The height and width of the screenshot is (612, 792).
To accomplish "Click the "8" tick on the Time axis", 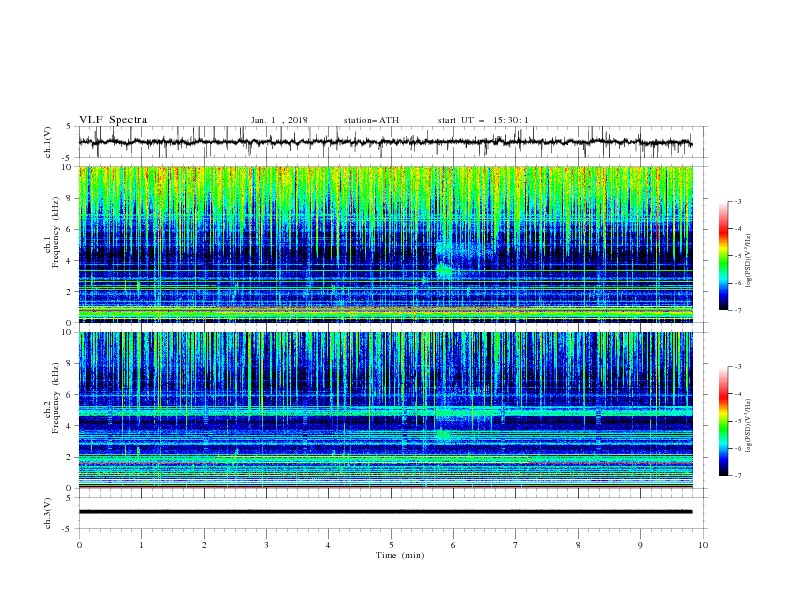I will pos(578,545).
